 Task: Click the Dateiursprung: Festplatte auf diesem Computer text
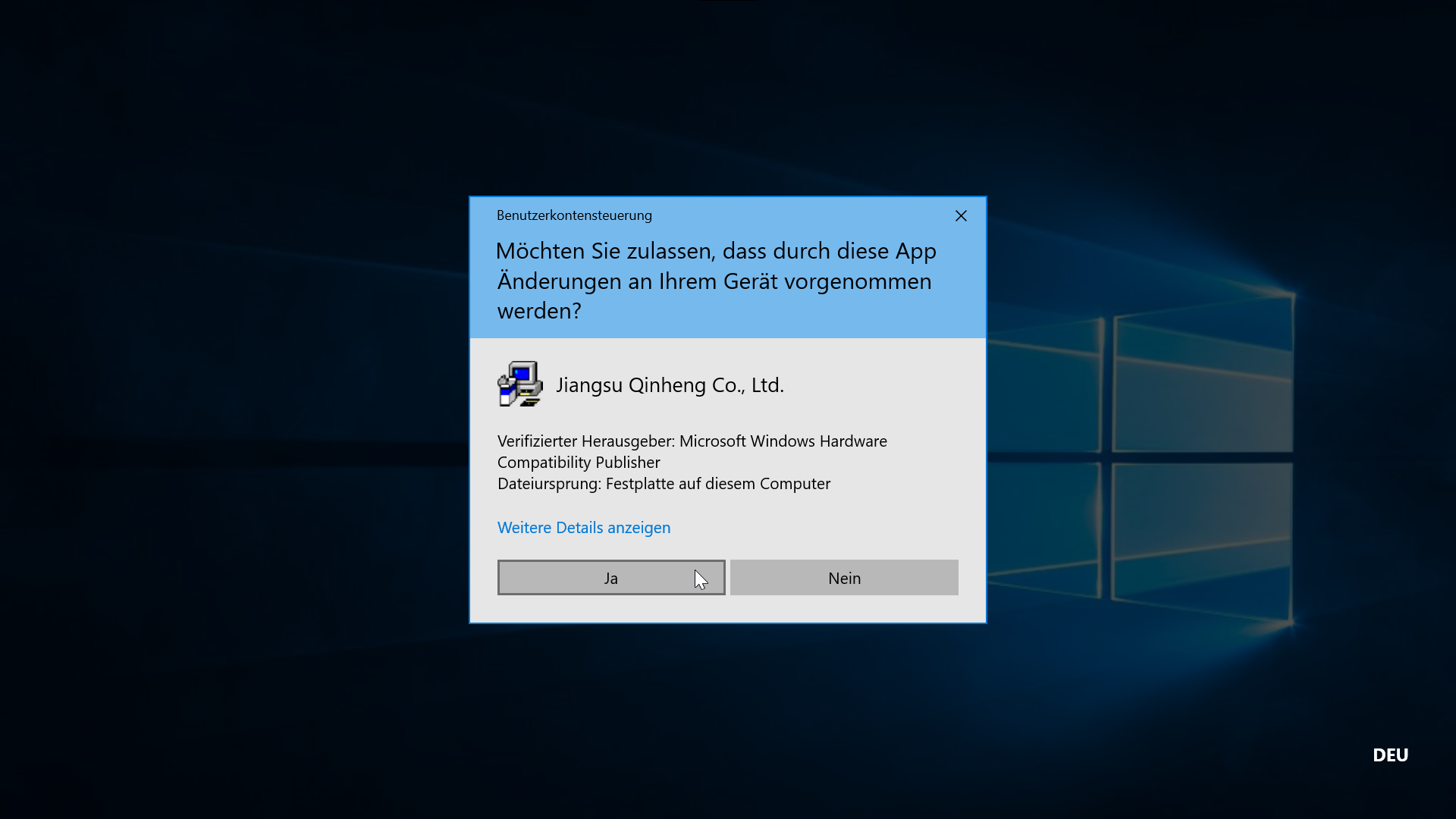tap(664, 484)
